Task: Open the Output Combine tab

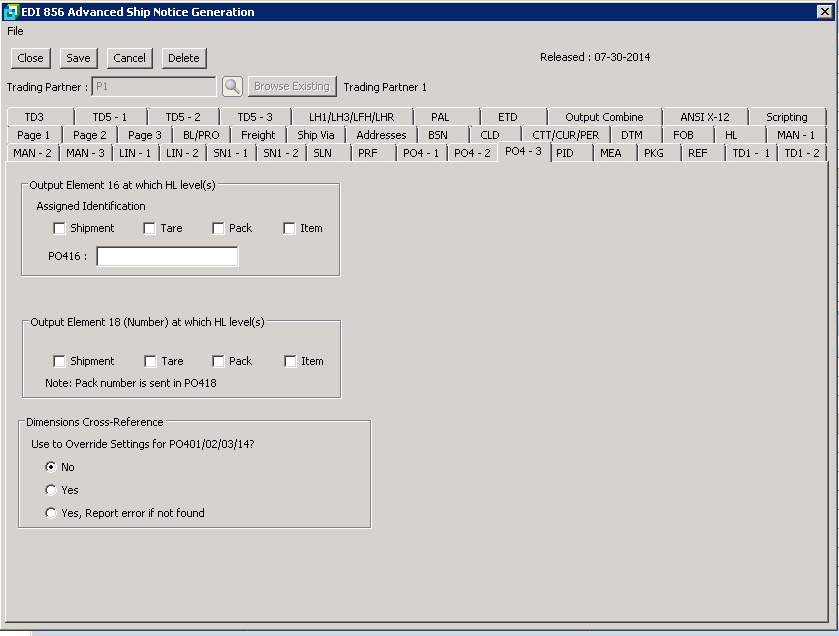Action: 604,117
